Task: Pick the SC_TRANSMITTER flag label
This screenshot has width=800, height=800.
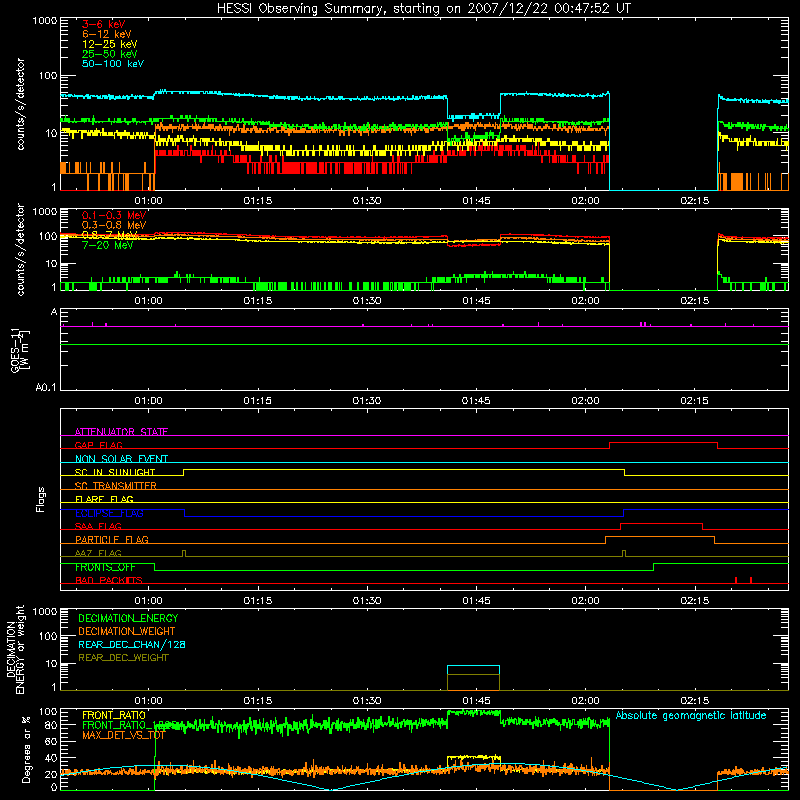Action: (x=116, y=486)
